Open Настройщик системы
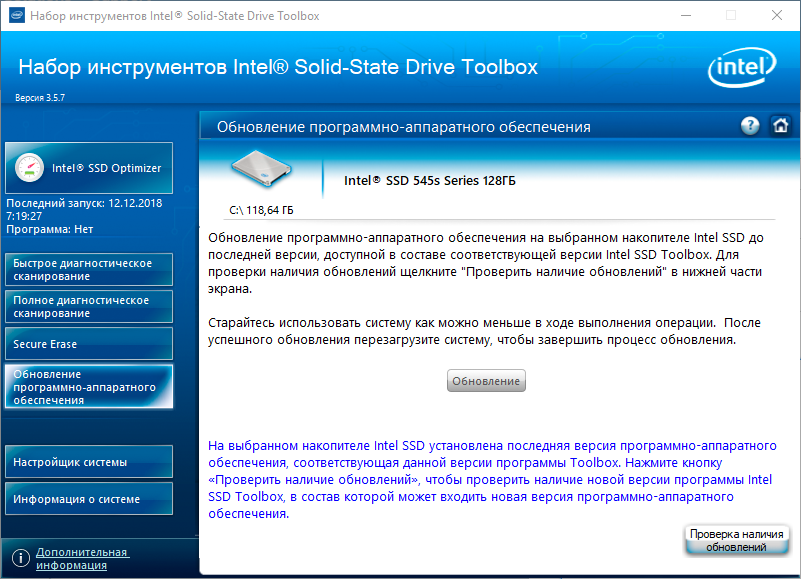Viewport: 801px width, 579px height. coord(88,462)
